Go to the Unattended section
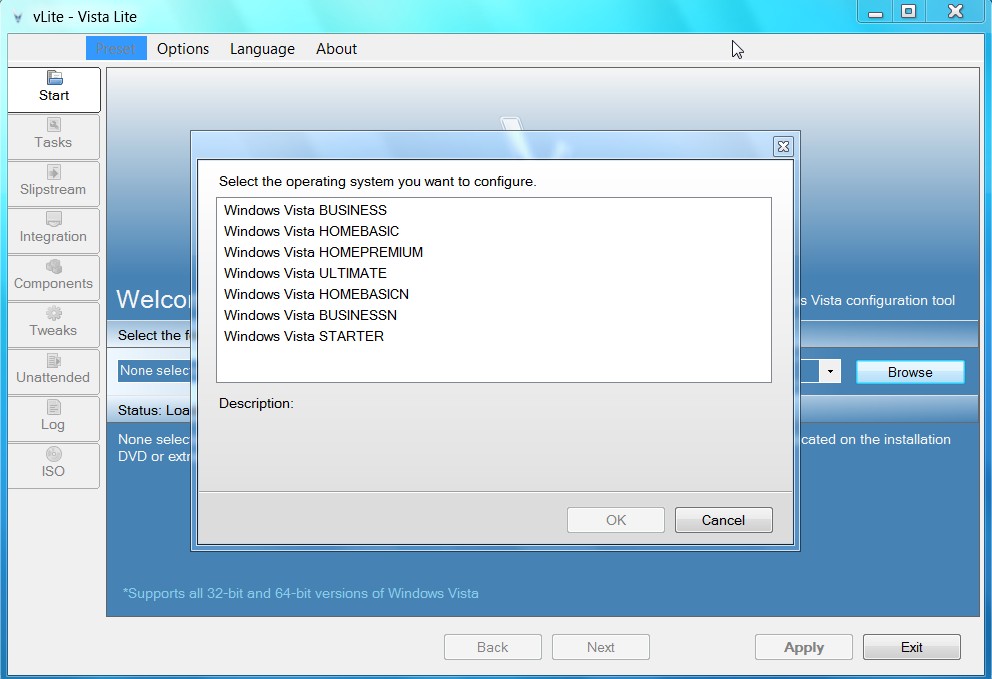The width and height of the screenshot is (992, 679). (54, 371)
